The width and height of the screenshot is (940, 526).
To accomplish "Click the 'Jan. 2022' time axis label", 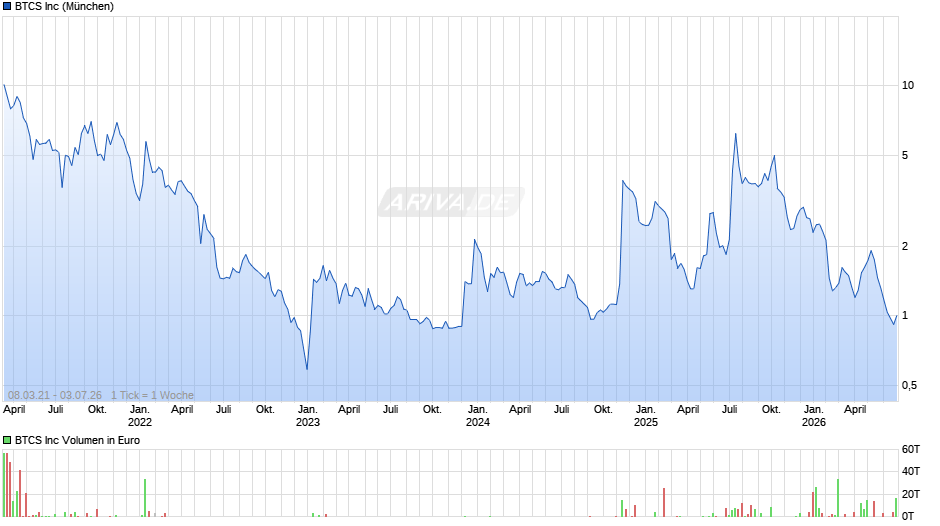I will (x=140, y=416).
